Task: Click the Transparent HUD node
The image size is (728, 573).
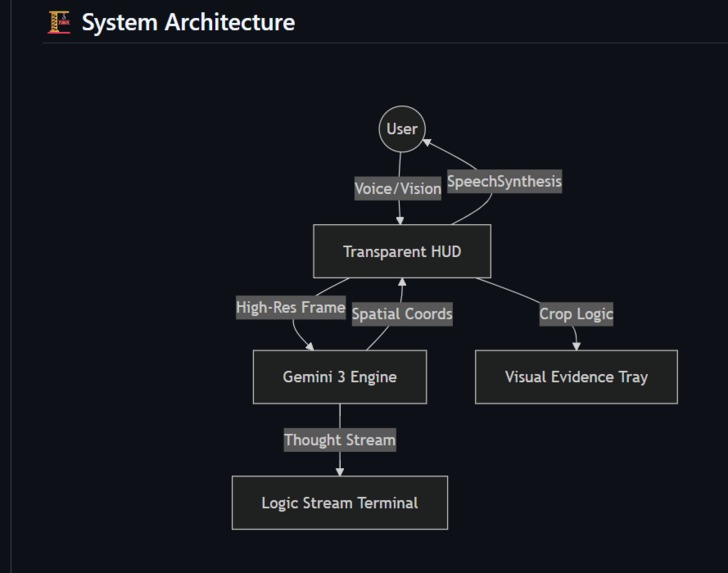Action: 402,251
